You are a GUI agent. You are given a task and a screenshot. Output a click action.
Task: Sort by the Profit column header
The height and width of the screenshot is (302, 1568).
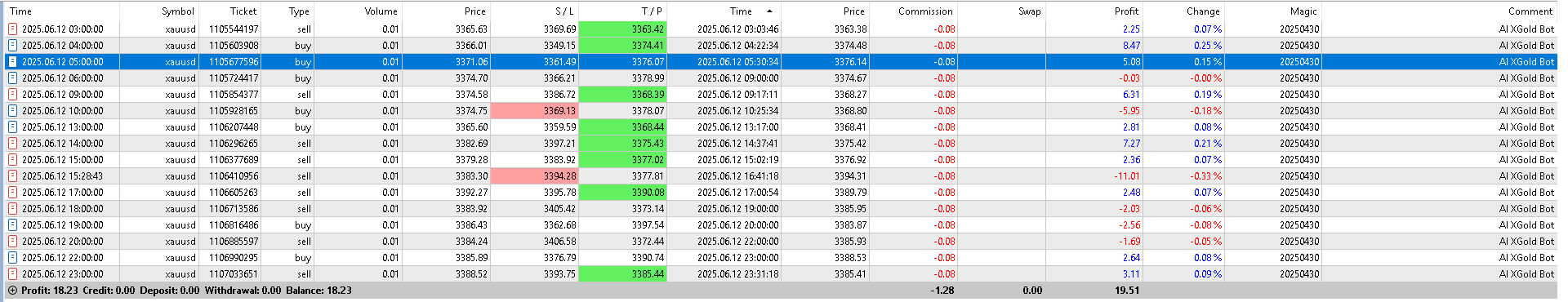point(1094,11)
